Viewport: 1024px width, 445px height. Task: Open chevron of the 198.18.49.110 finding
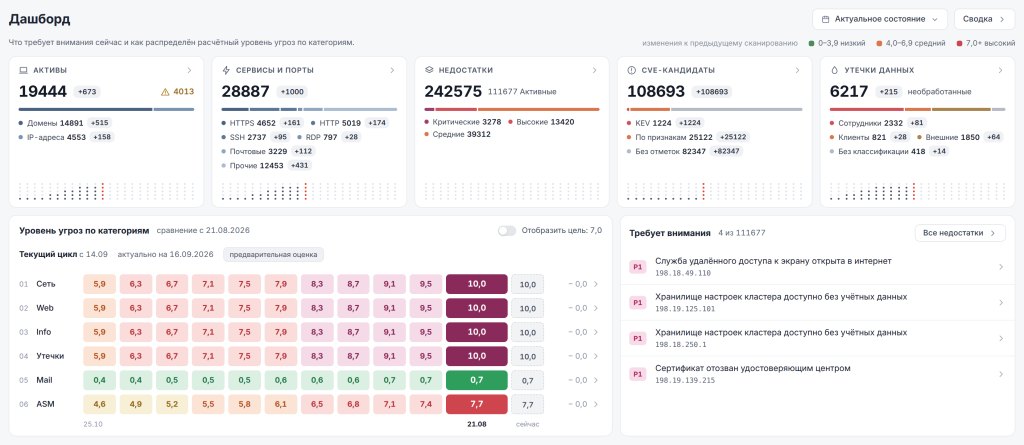pos(1001,267)
